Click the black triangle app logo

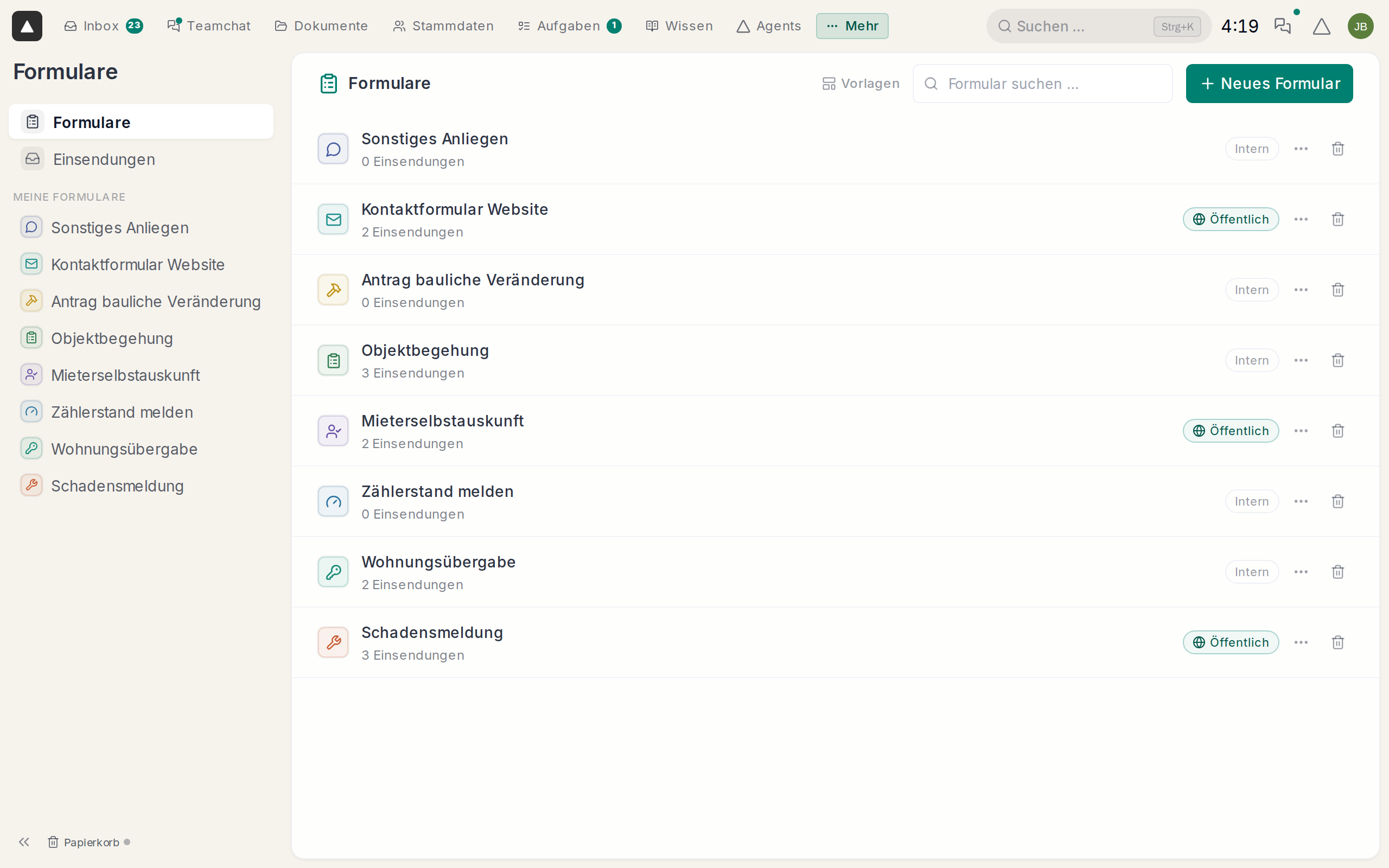pos(27,26)
